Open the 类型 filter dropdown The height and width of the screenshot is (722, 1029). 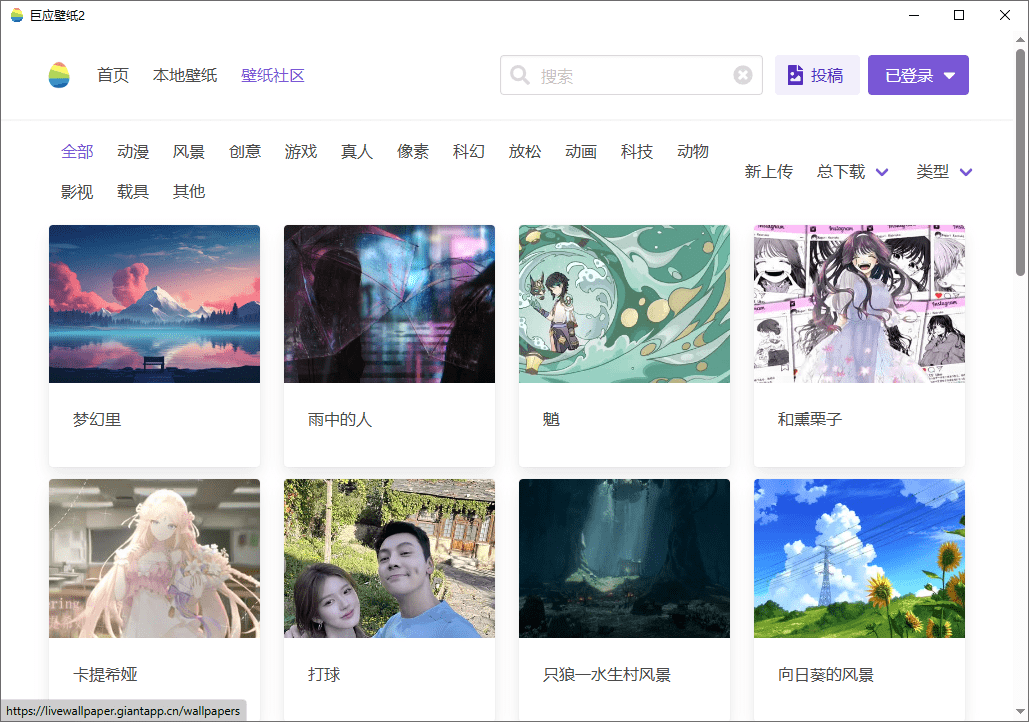coord(935,171)
